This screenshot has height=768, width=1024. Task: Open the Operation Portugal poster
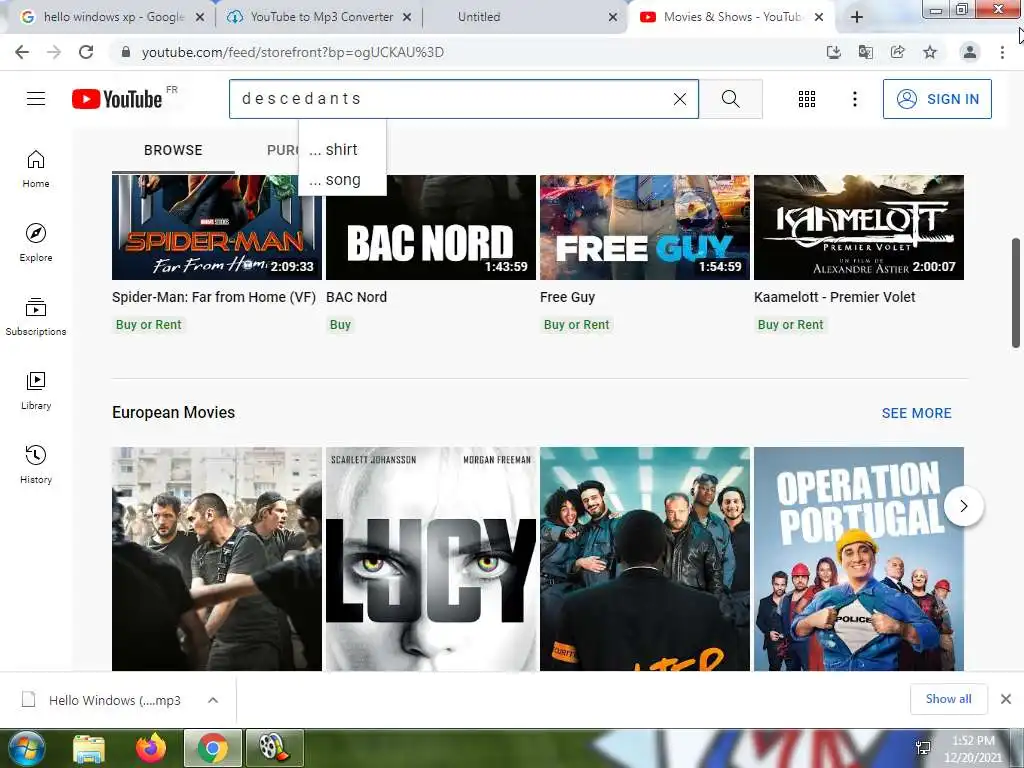click(x=859, y=559)
